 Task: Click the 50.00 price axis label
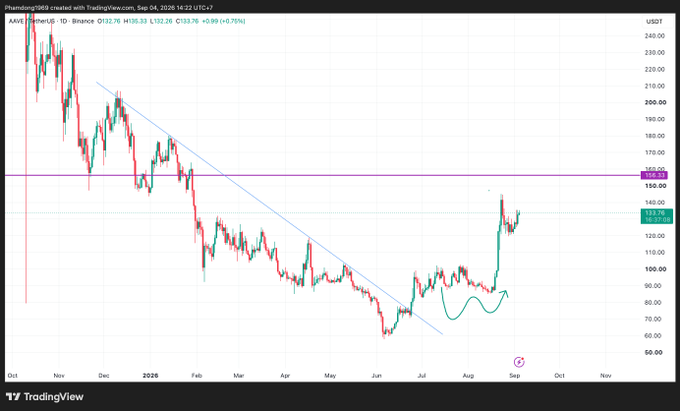[x=653, y=352]
